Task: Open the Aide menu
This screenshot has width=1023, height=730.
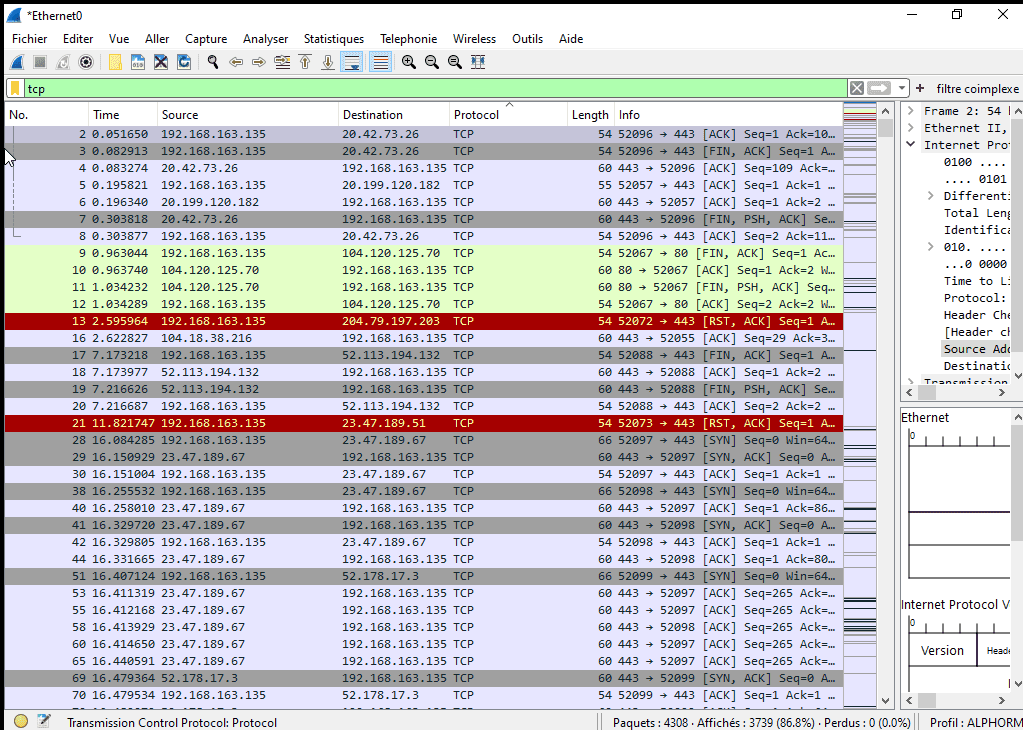Action: tap(571, 39)
